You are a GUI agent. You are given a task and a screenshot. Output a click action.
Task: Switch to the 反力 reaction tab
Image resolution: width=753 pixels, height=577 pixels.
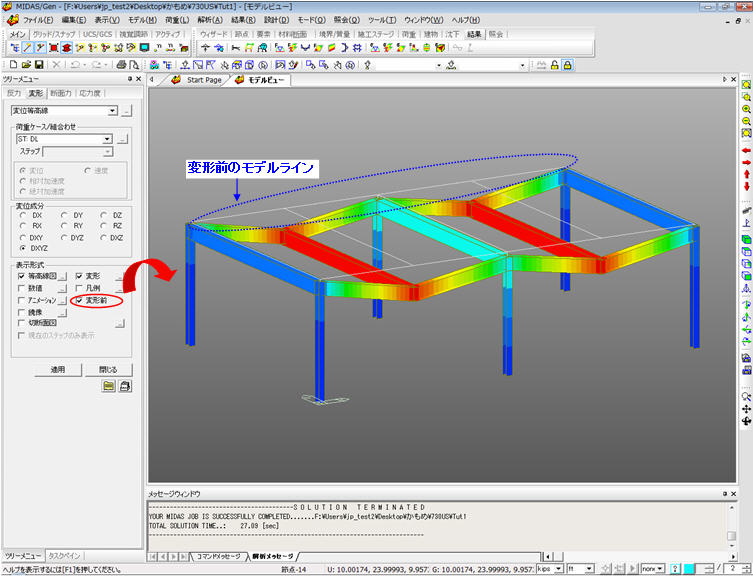coord(14,93)
